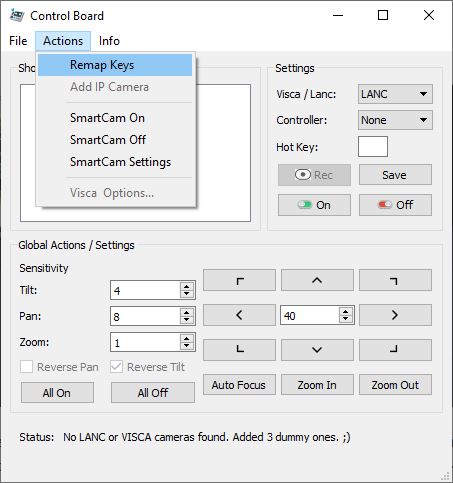Image resolution: width=453 pixels, height=483 pixels.
Task: Click the Auto Focus button
Action: click(239, 385)
